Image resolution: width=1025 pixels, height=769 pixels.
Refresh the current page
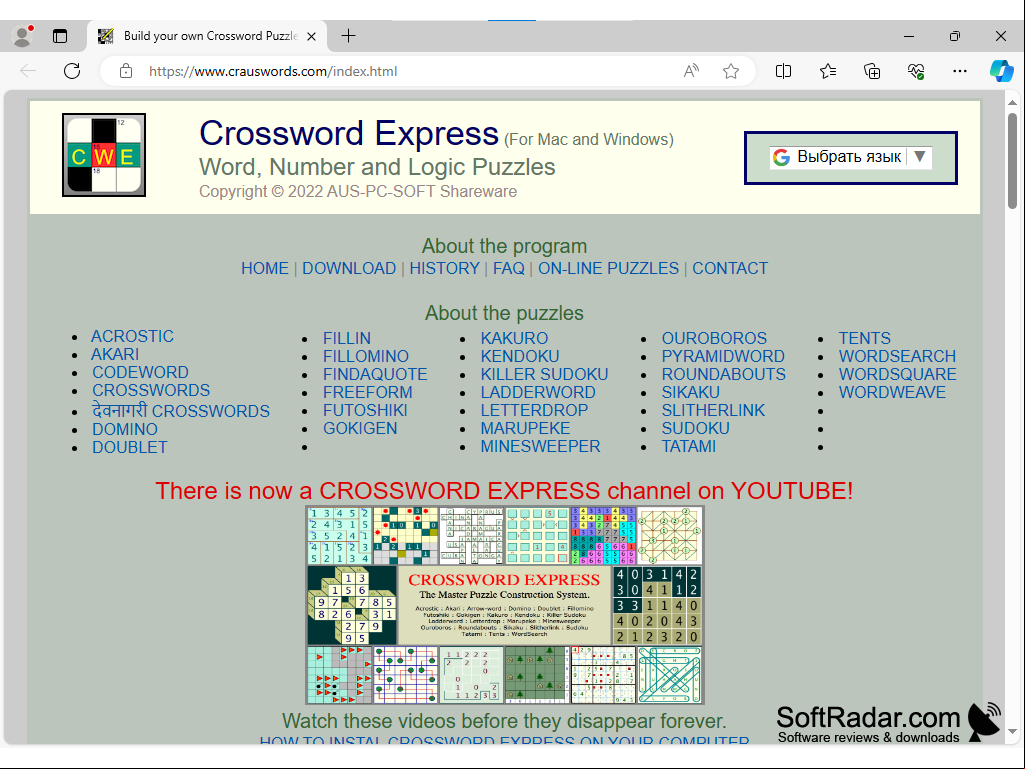point(72,71)
